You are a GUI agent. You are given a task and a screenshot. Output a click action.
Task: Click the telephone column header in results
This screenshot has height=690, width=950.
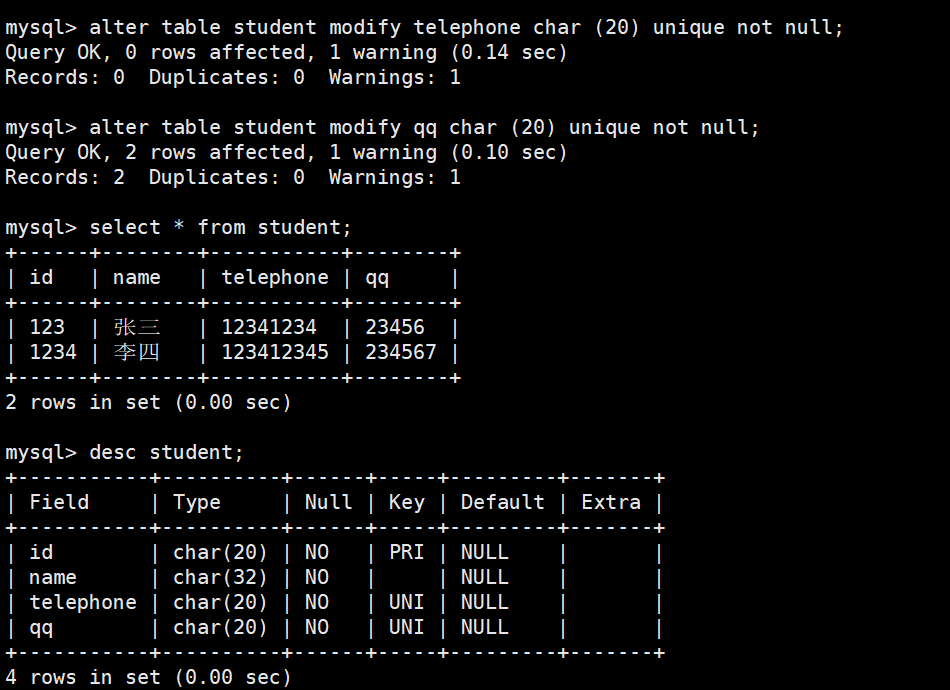[x=275, y=277]
